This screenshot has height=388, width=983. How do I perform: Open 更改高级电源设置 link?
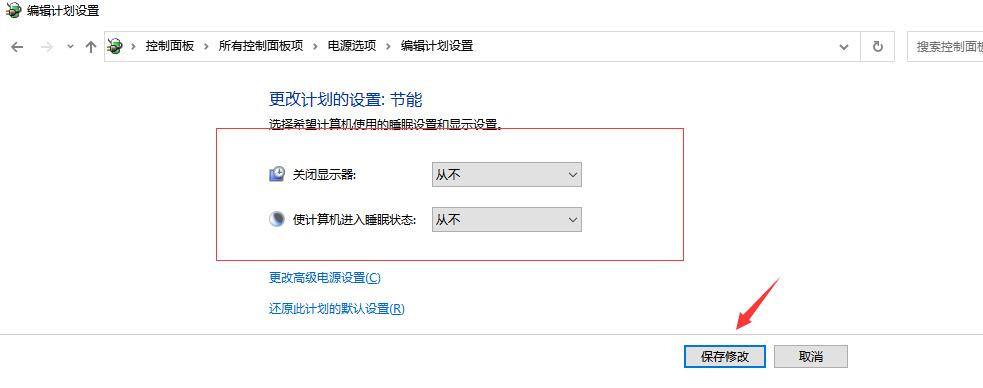tap(325, 278)
